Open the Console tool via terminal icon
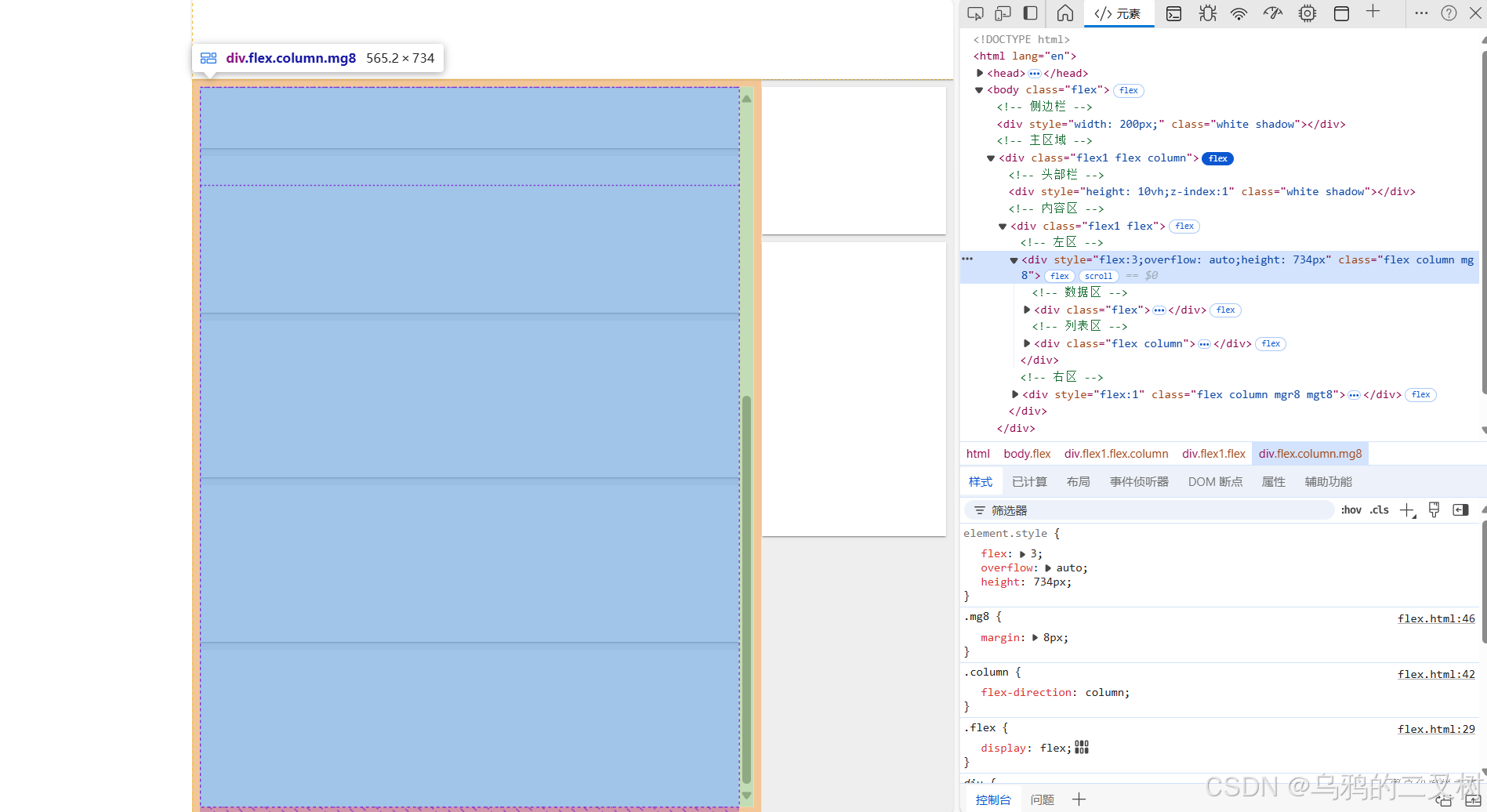Image resolution: width=1487 pixels, height=812 pixels. coord(1173,13)
